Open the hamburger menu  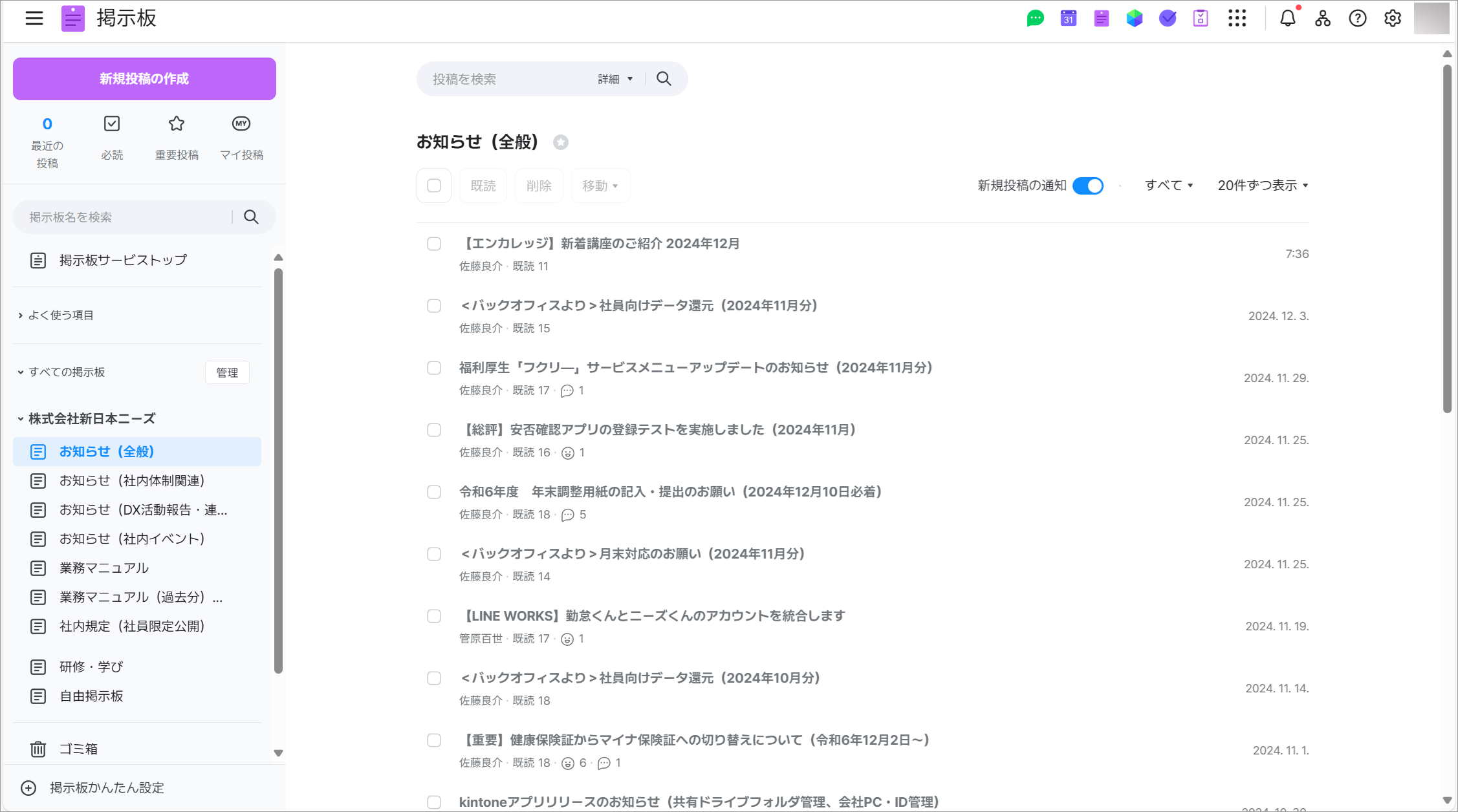[x=34, y=18]
